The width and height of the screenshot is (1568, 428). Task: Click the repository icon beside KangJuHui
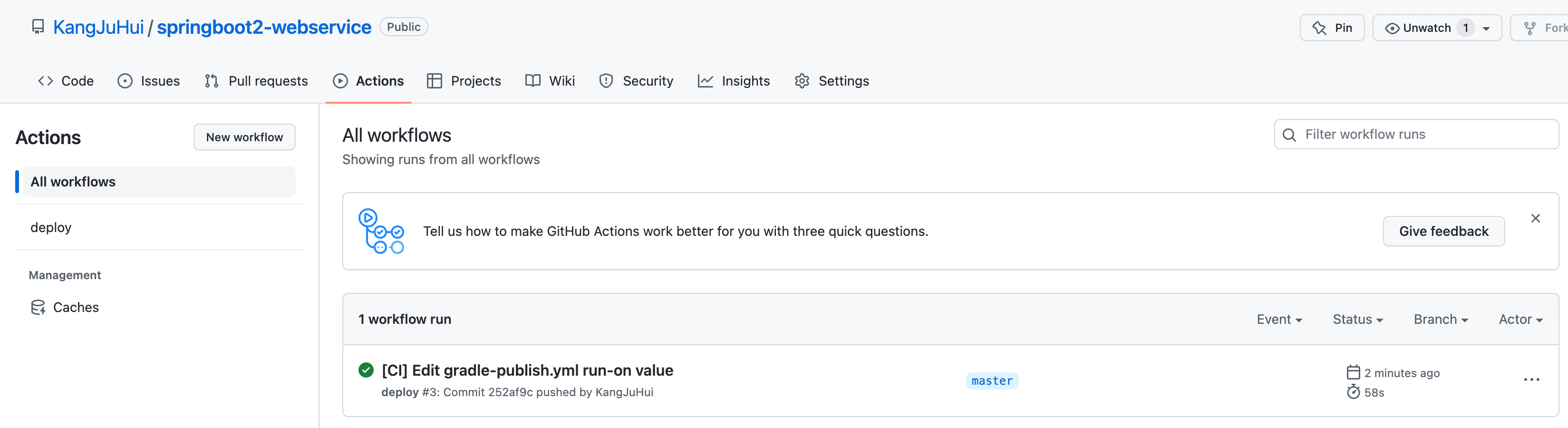point(38,27)
